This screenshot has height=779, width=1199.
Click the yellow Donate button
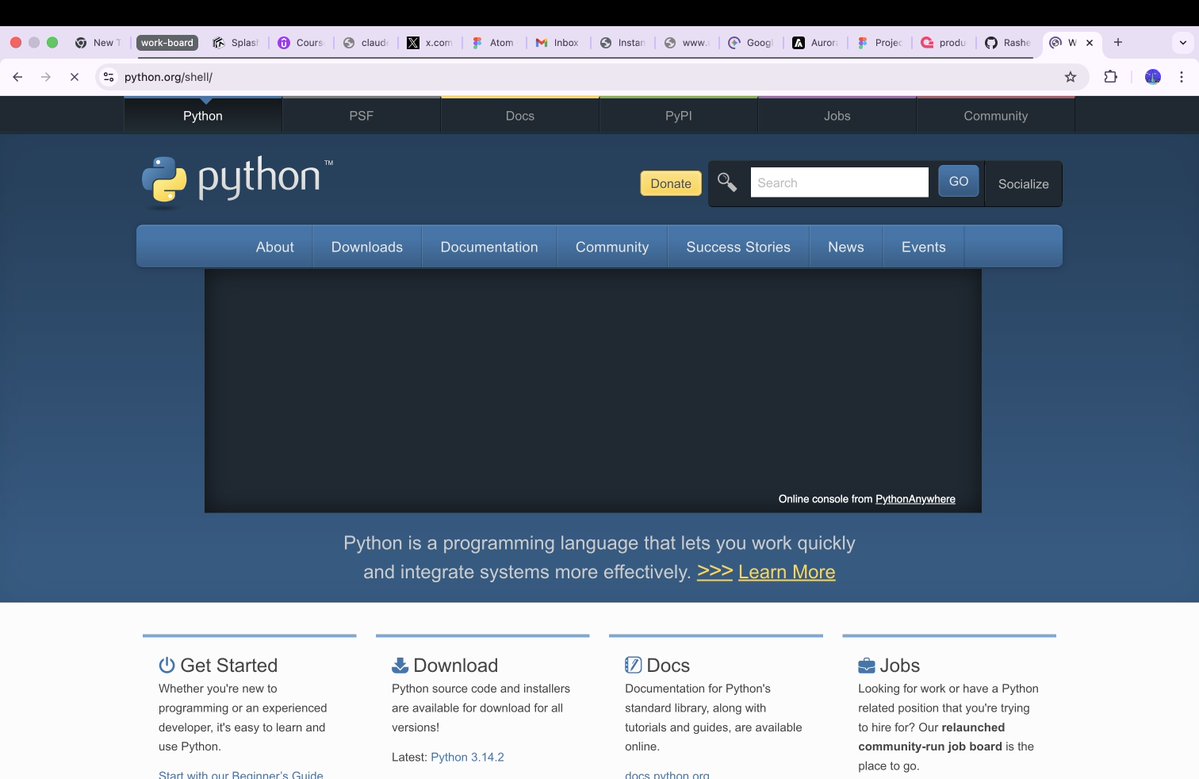click(671, 183)
